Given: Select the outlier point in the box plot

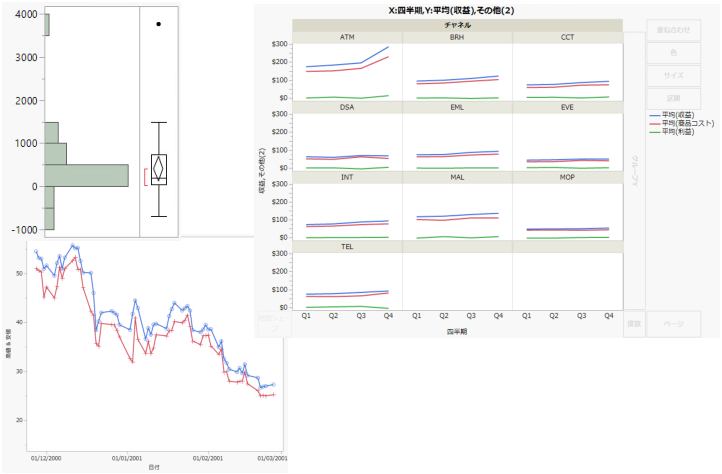Looking at the screenshot, I should click(158, 24).
